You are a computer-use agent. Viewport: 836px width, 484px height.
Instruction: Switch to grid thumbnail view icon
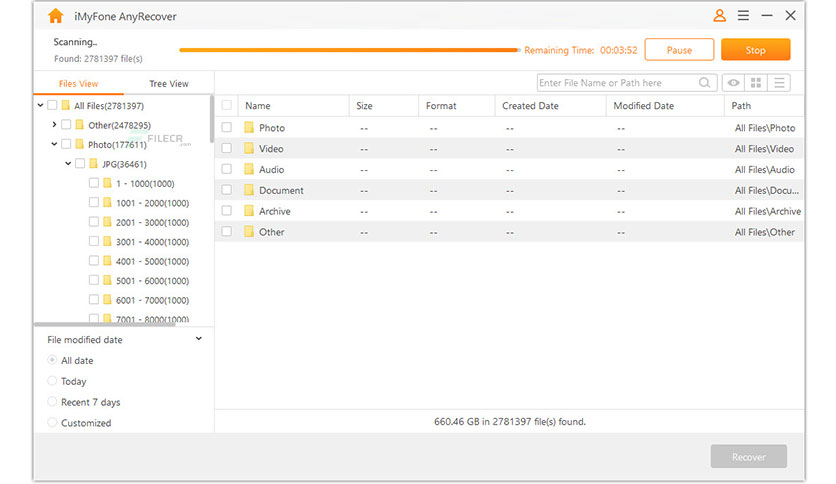pos(757,83)
